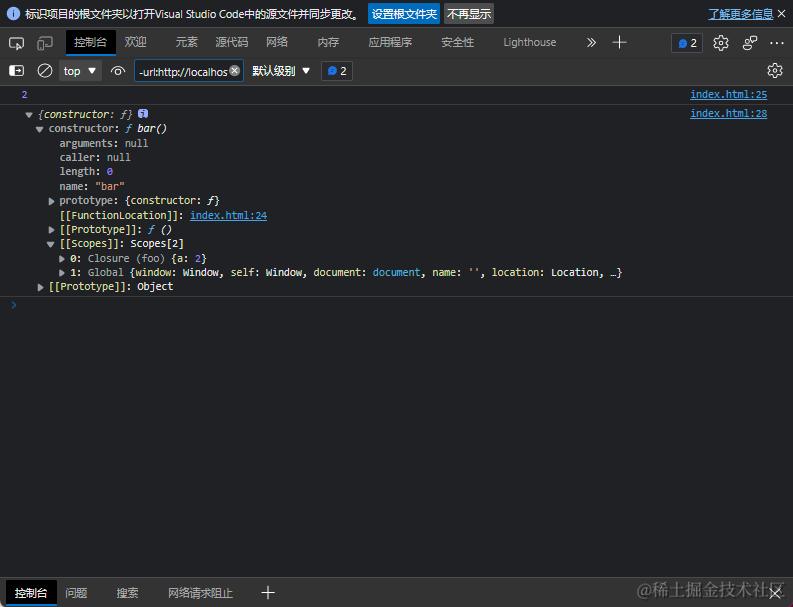
Task: Open the Lighthouse tab
Action: point(530,42)
